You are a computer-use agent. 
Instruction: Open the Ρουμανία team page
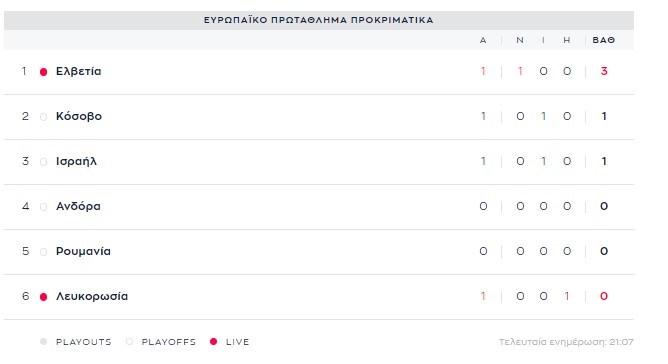(x=83, y=251)
